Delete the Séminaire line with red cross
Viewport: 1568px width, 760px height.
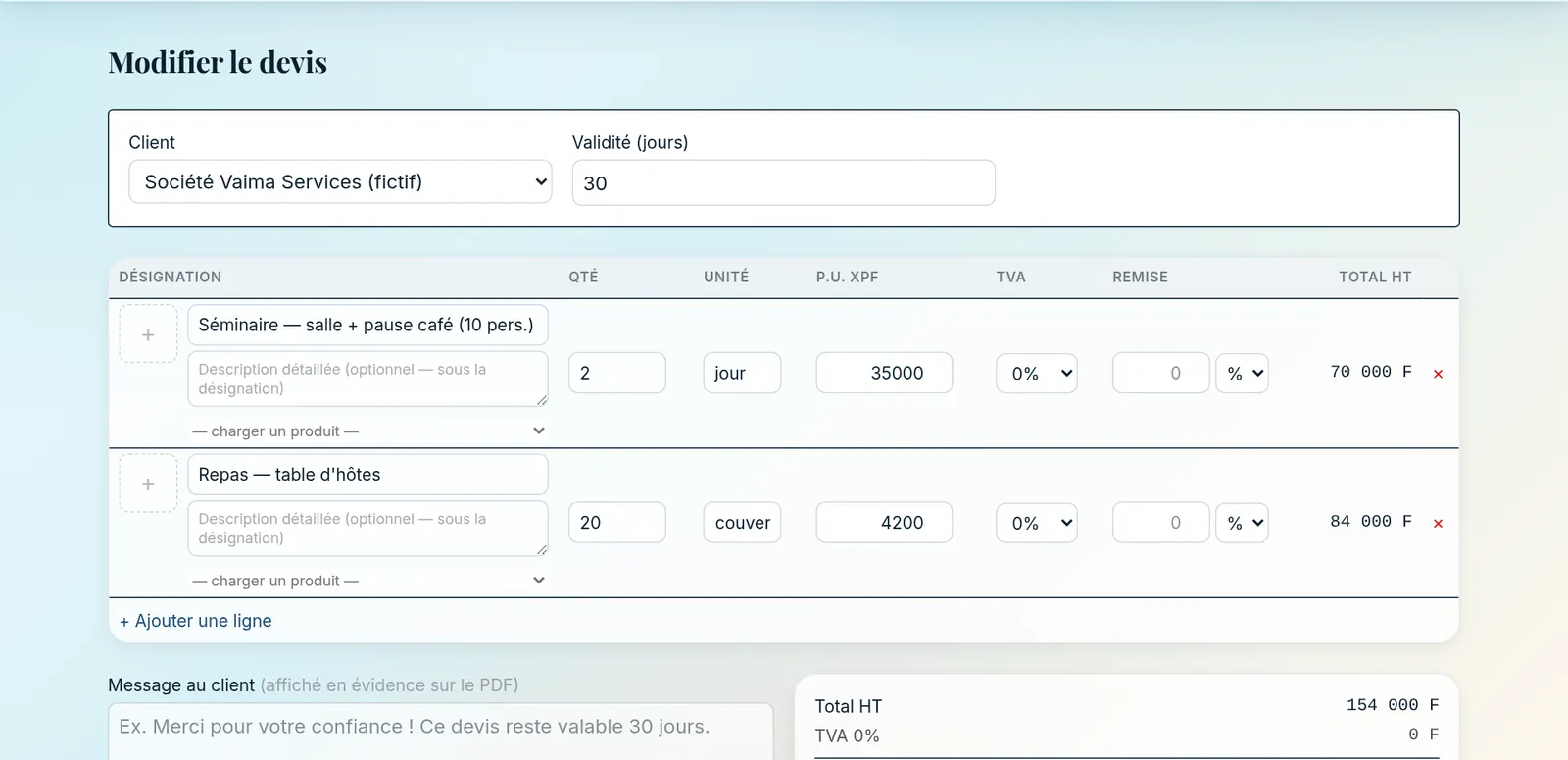pos(1438,374)
